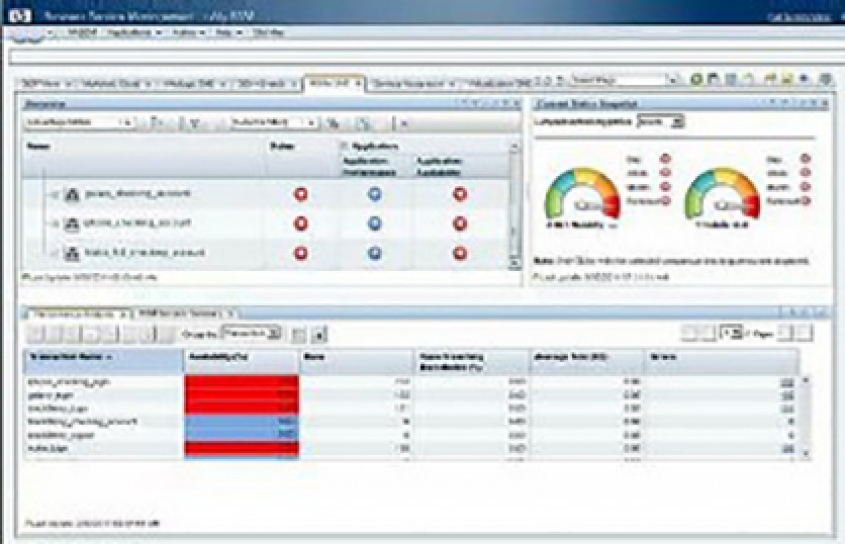Open the Applications menu
Image resolution: width=845 pixels, height=544 pixels.
click(x=134, y=32)
